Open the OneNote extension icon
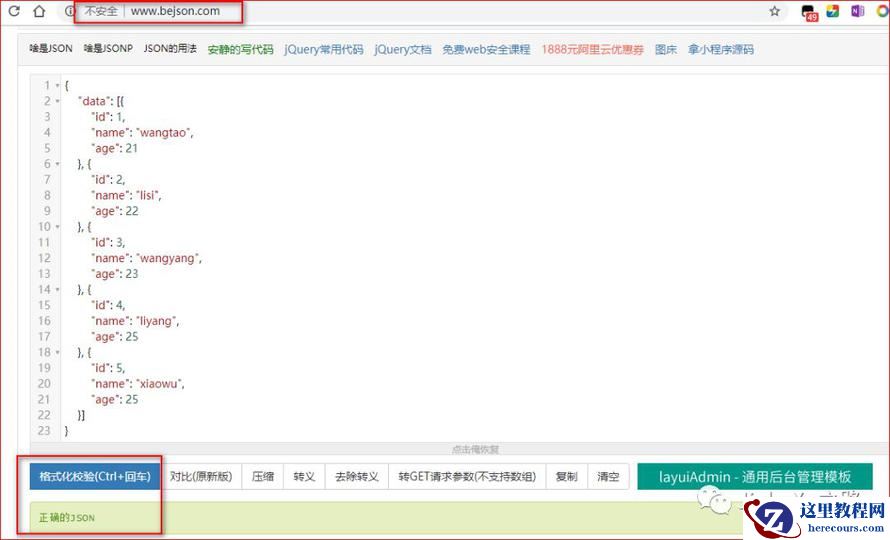The image size is (890, 540). [x=857, y=11]
